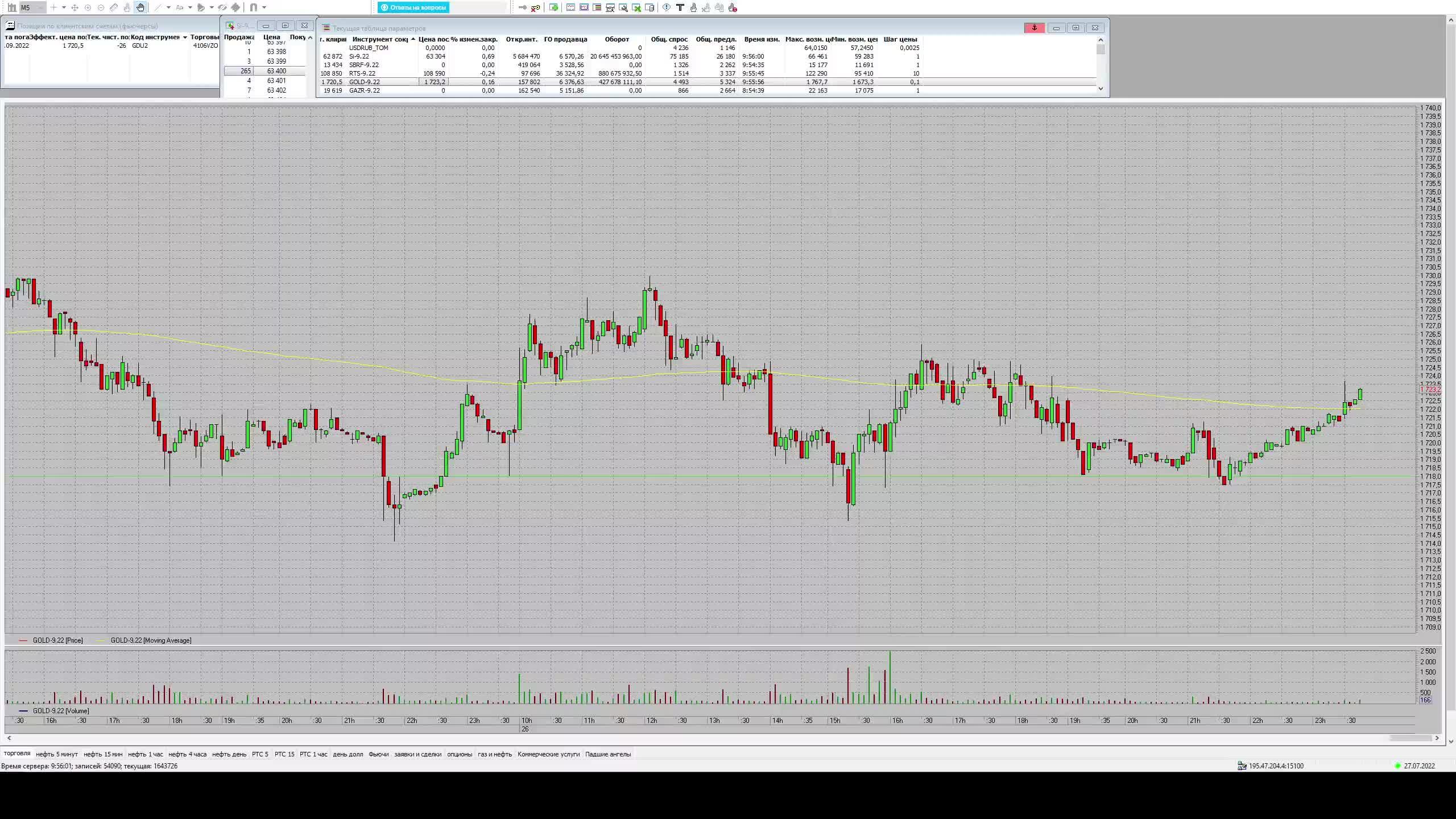Image resolution: width=1456 pixels, height=819 pixels.
Task: Open the 'Коммерческие услуги' tab
Action: [548, 754]
